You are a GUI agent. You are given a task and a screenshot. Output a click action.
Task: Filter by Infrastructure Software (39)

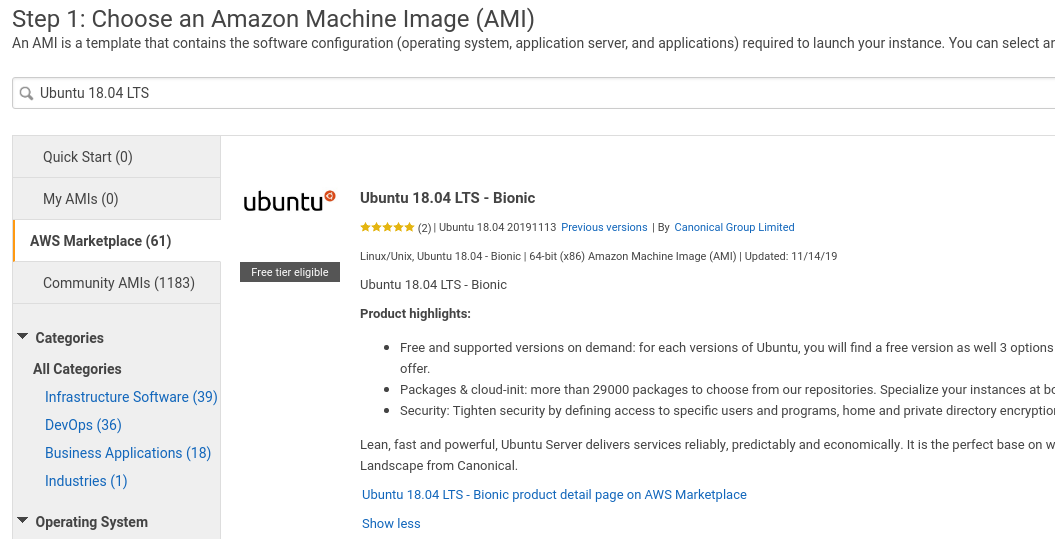(x=131, y=397)
